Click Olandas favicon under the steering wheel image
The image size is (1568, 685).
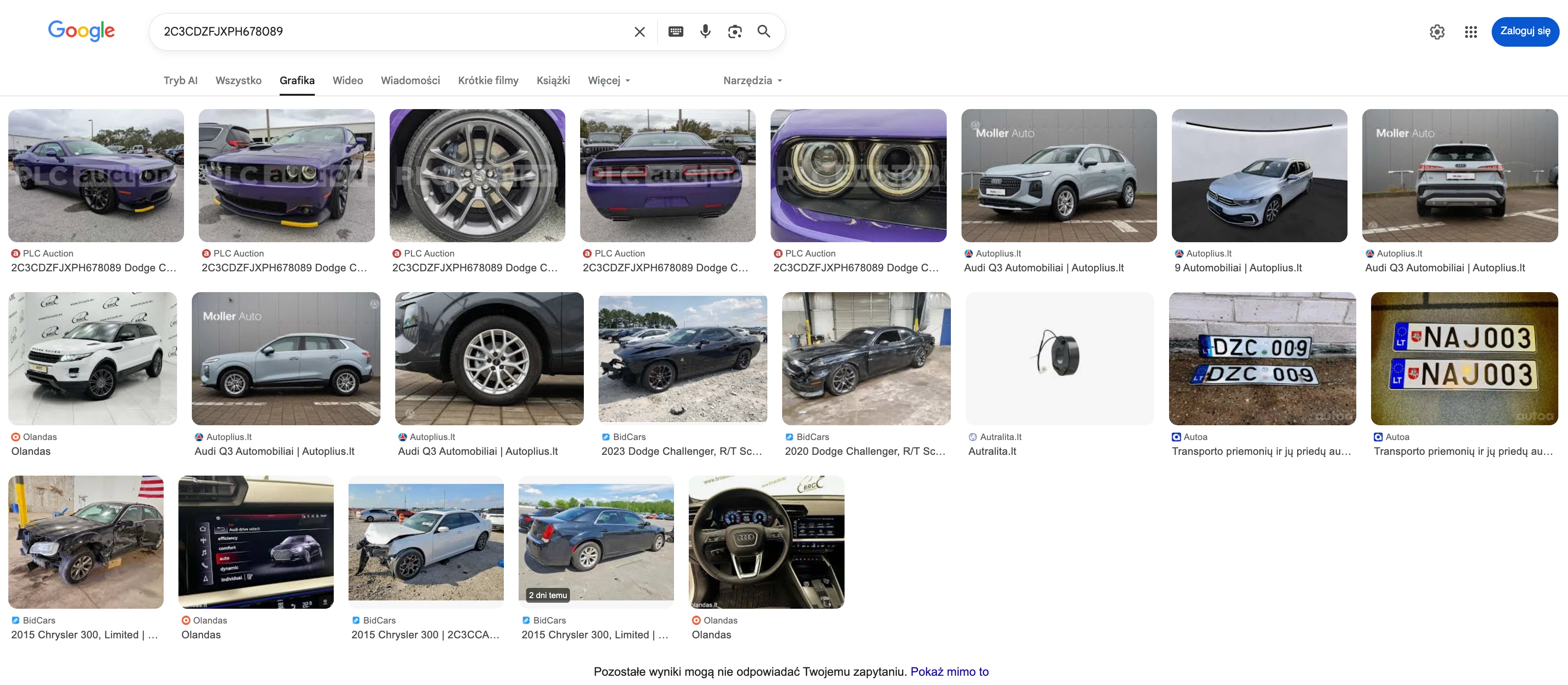pos(696,620)
